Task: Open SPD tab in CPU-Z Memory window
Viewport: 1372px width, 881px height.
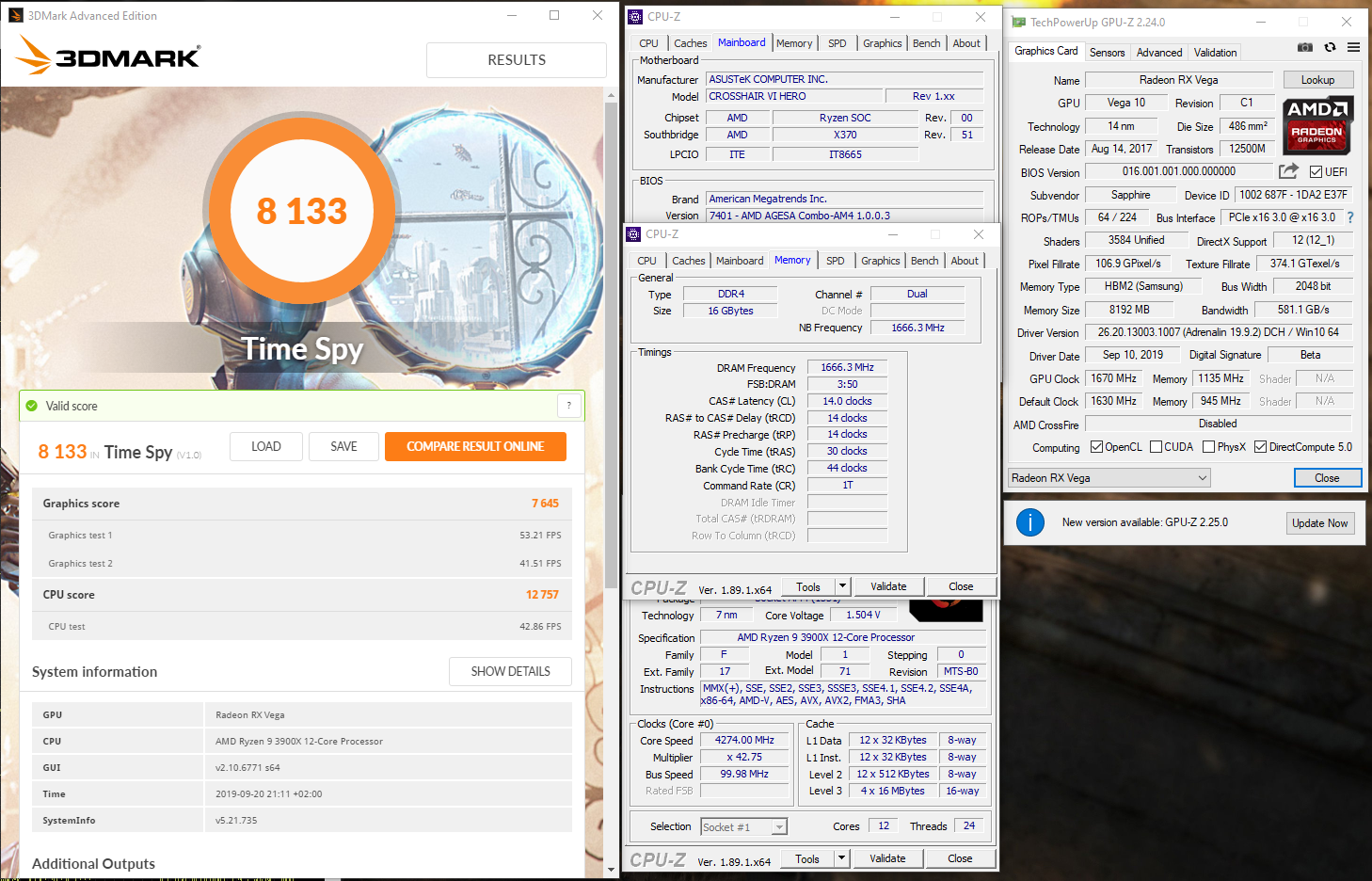Action: point(835,261)
